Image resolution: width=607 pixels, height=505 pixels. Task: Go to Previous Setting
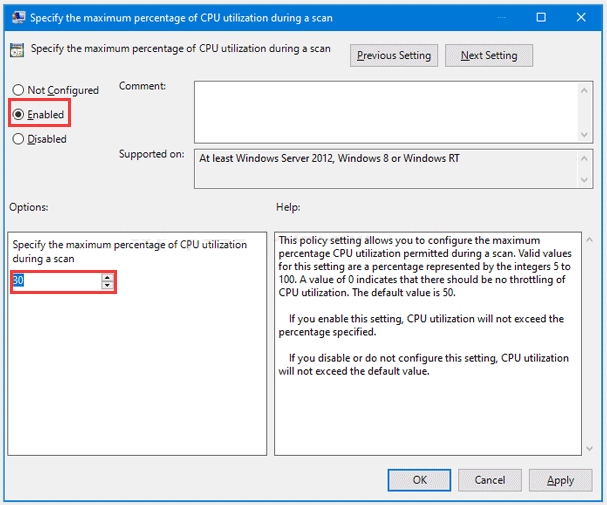coord(394,56)
